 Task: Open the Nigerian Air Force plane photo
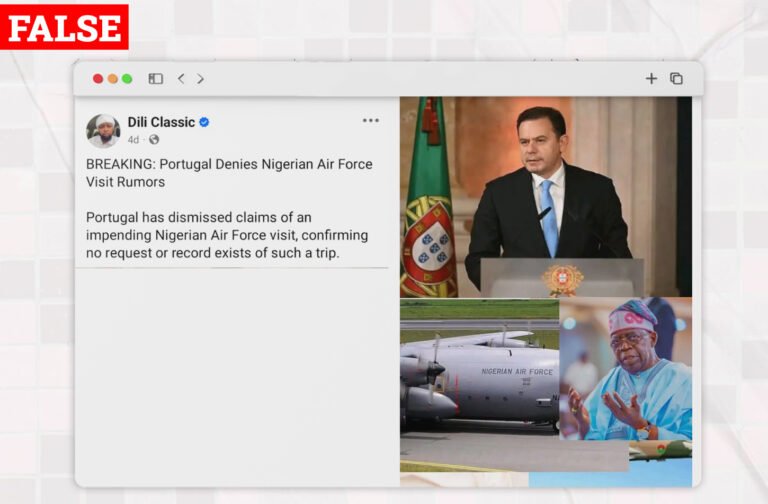pyautogui.click(x=480, y=384)
